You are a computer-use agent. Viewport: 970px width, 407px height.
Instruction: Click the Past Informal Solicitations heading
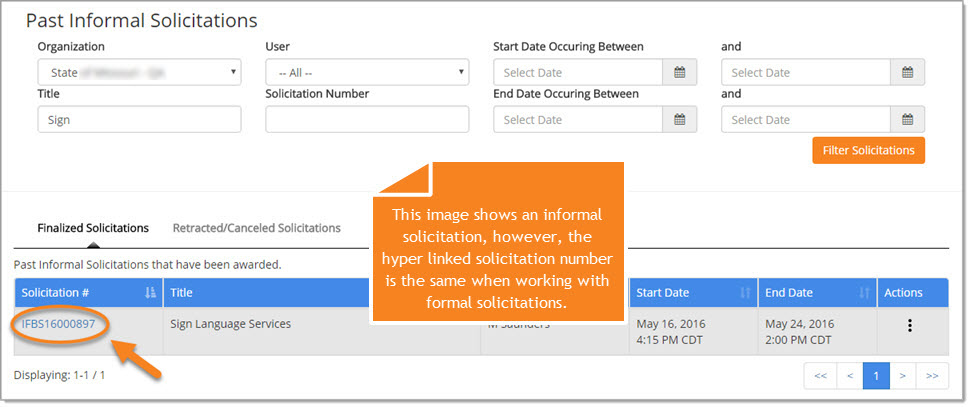[142, 20]
